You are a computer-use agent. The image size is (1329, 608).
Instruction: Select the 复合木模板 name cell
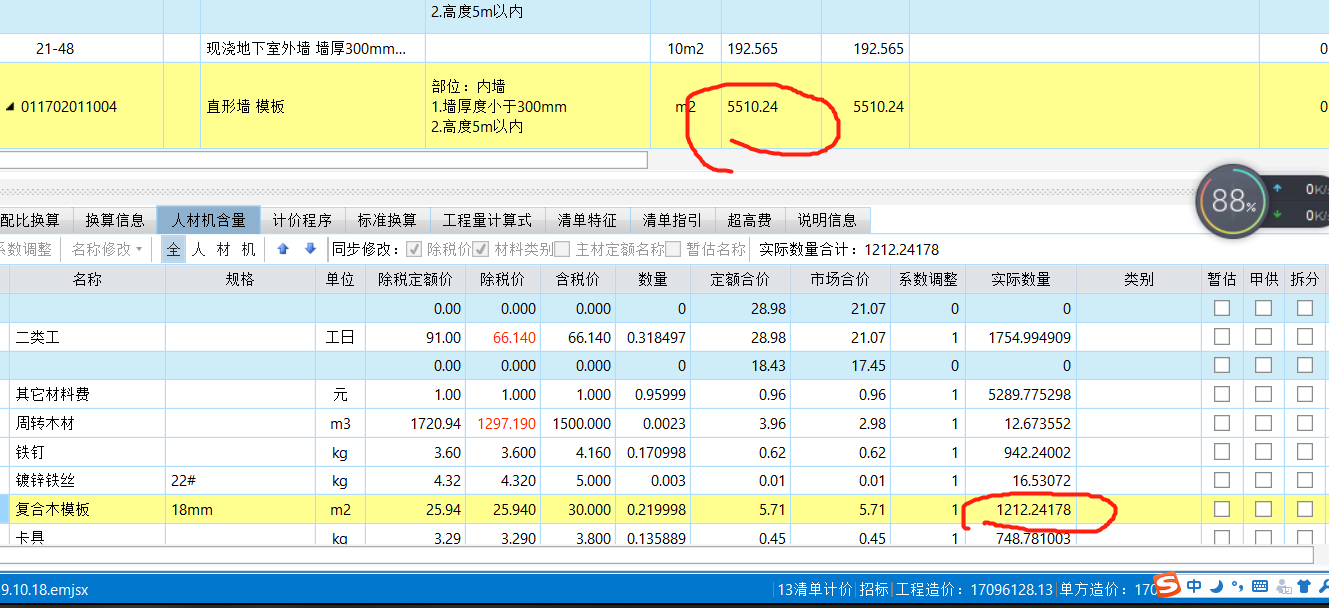87,510
